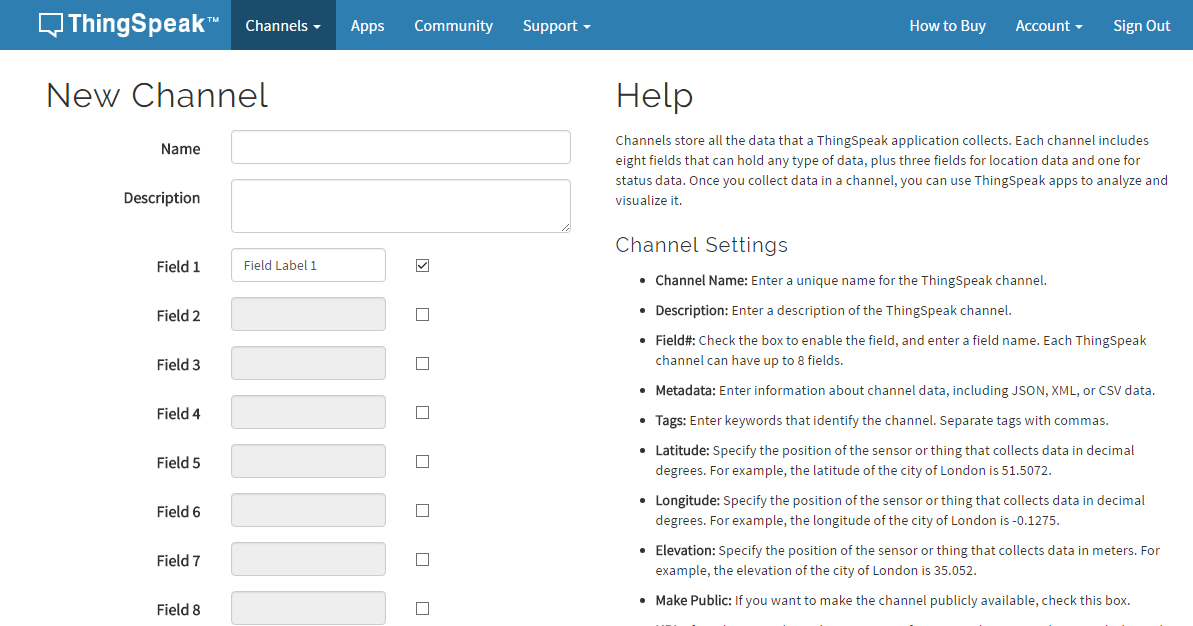Open the Community page
Image resolution: width=1193 pixels, height=626 pixels.
click(453, 26)
